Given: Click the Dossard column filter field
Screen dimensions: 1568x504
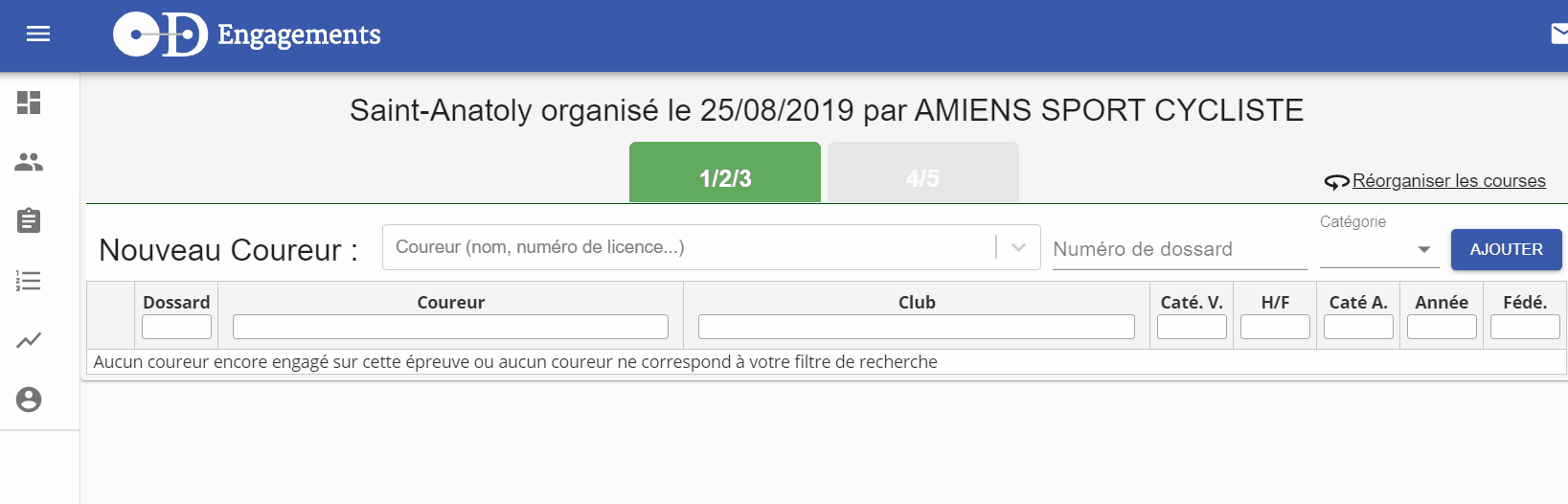Looking at the screenshot, I should [x=176, y=327].
